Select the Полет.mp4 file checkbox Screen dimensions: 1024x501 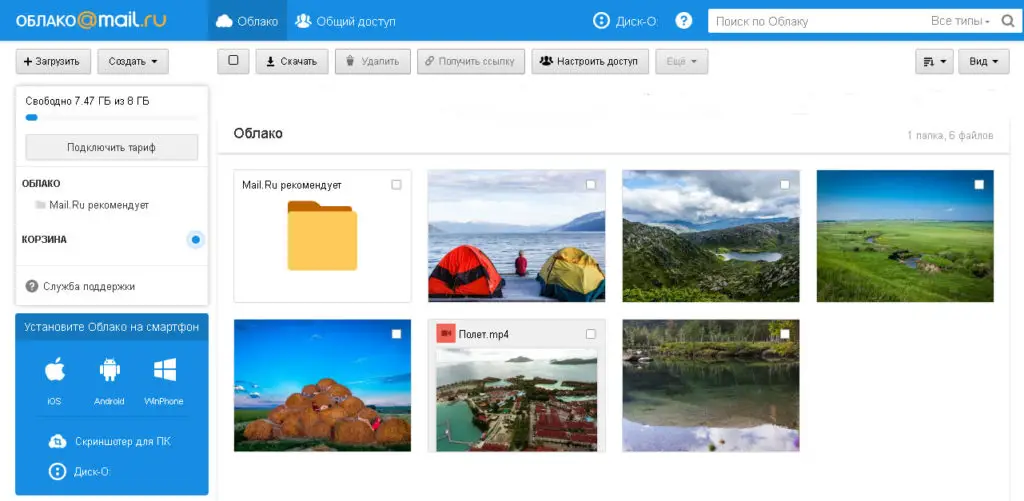tap(590, 334)
